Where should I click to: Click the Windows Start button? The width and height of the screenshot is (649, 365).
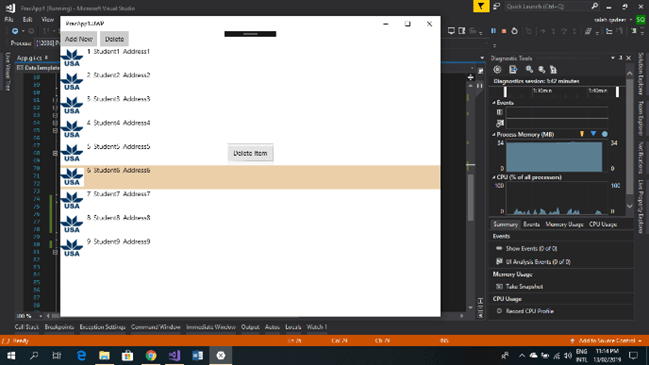coord(11,355)
